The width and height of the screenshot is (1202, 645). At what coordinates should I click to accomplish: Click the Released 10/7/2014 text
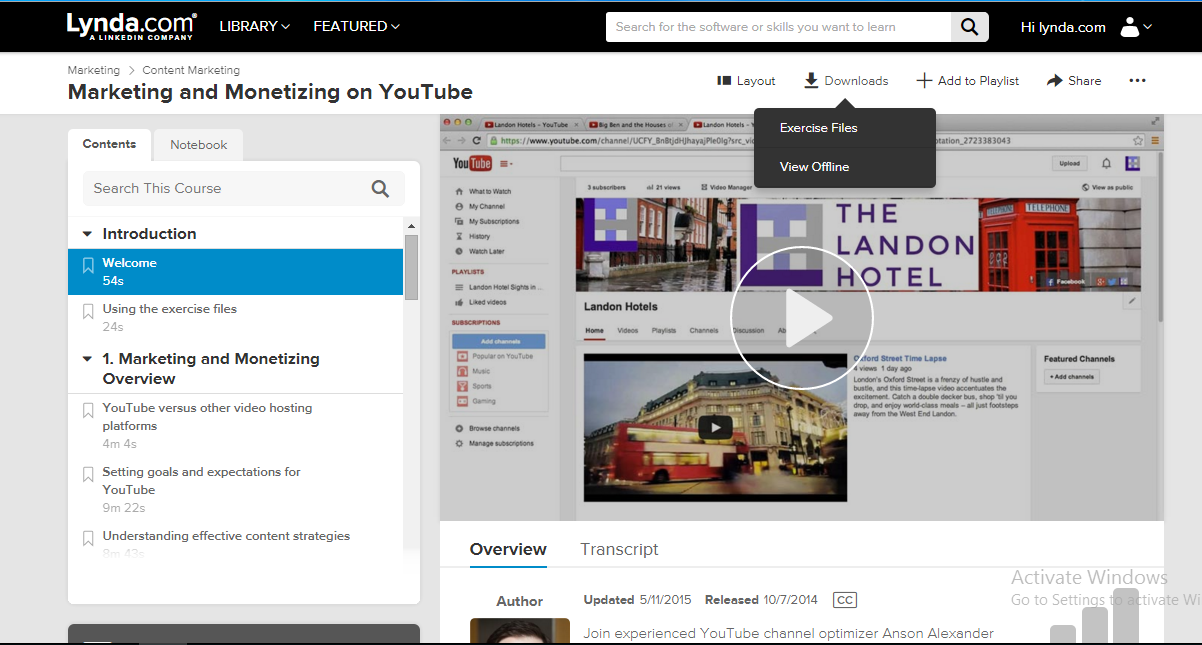761,600
